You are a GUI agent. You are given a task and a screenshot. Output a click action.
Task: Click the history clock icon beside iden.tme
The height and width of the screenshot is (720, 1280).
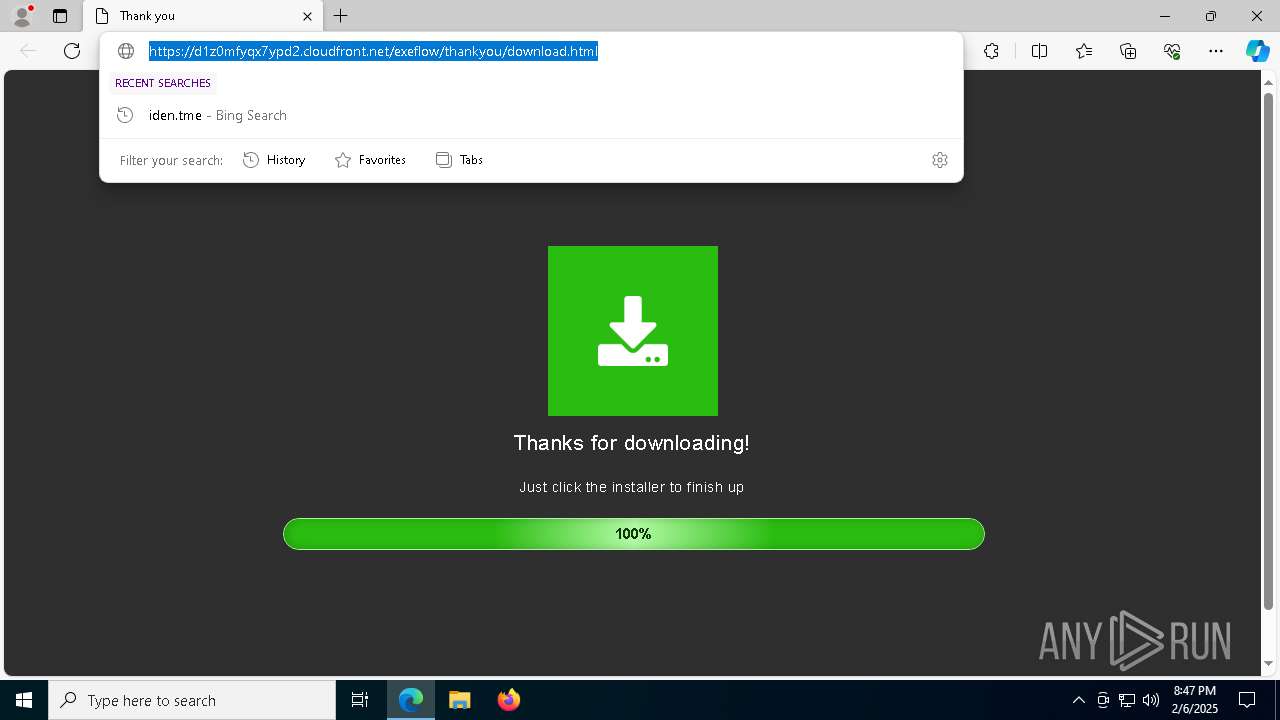pos(125,115)
